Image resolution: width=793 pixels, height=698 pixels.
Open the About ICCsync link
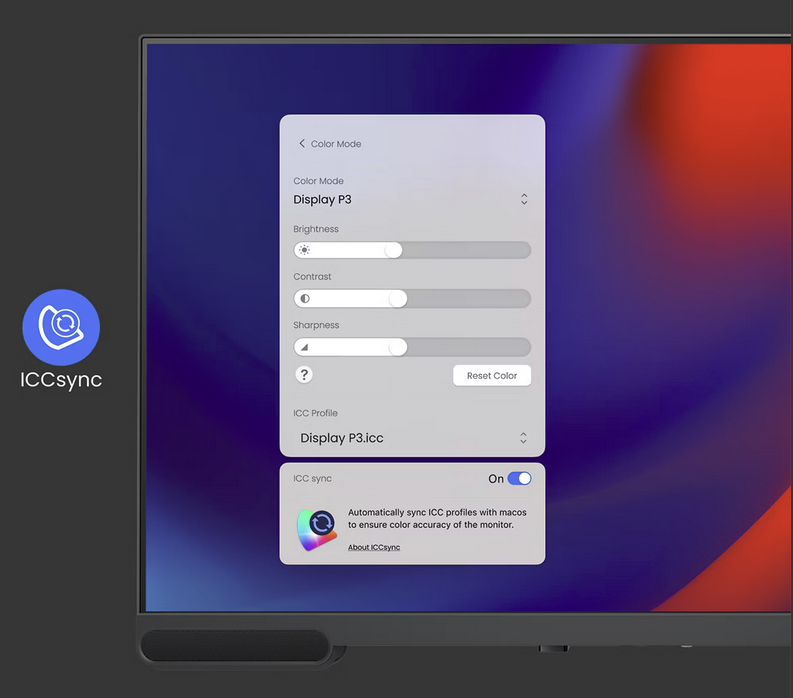374,547
